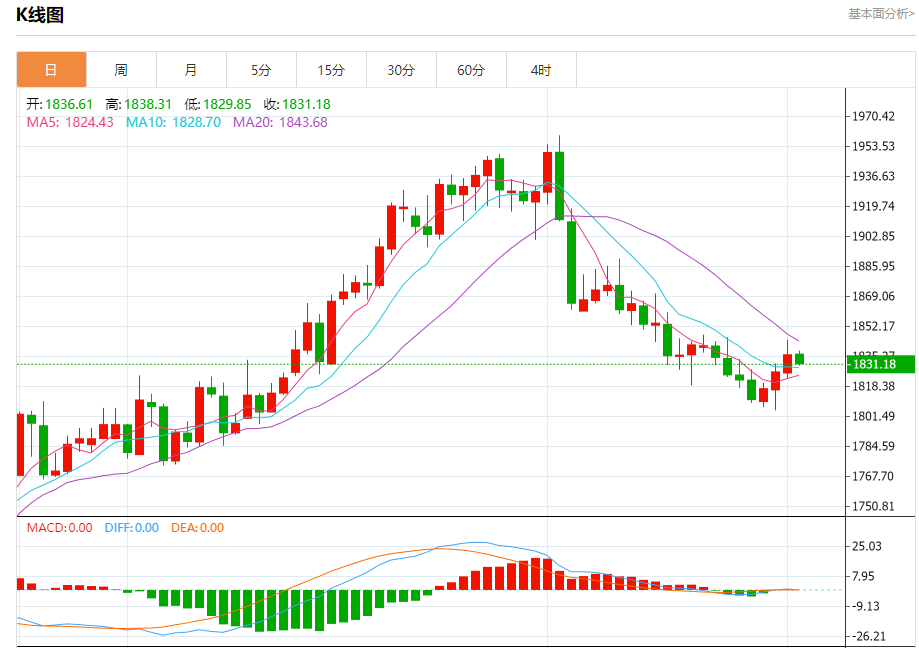Click the -9.13 MACD axis label
This screenshot has width=919, height=648.
pos(866,606)
